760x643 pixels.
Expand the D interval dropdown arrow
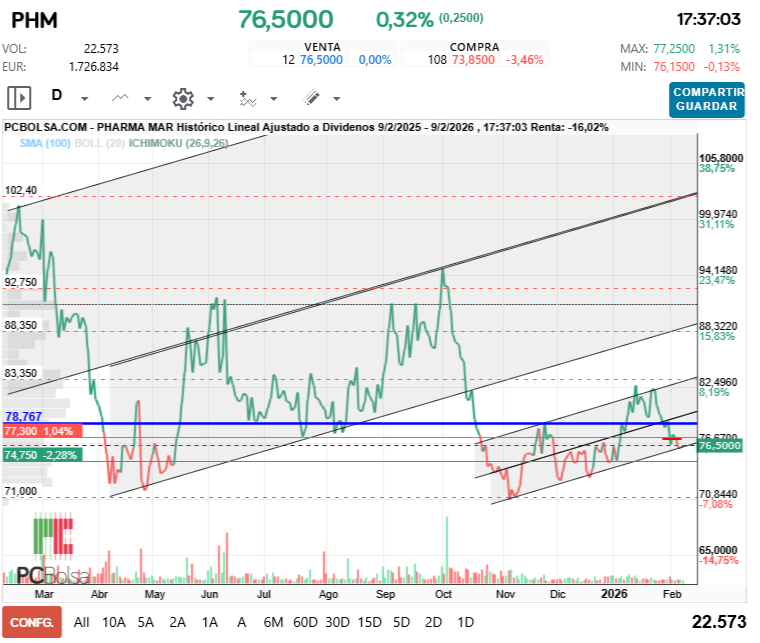(x=85, y=99)
